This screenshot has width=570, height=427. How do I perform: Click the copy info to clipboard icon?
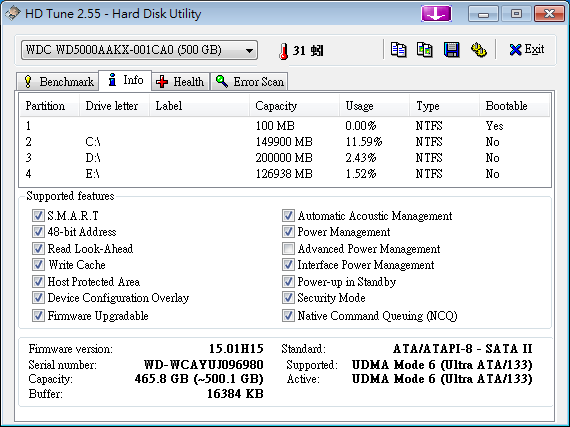398,50
